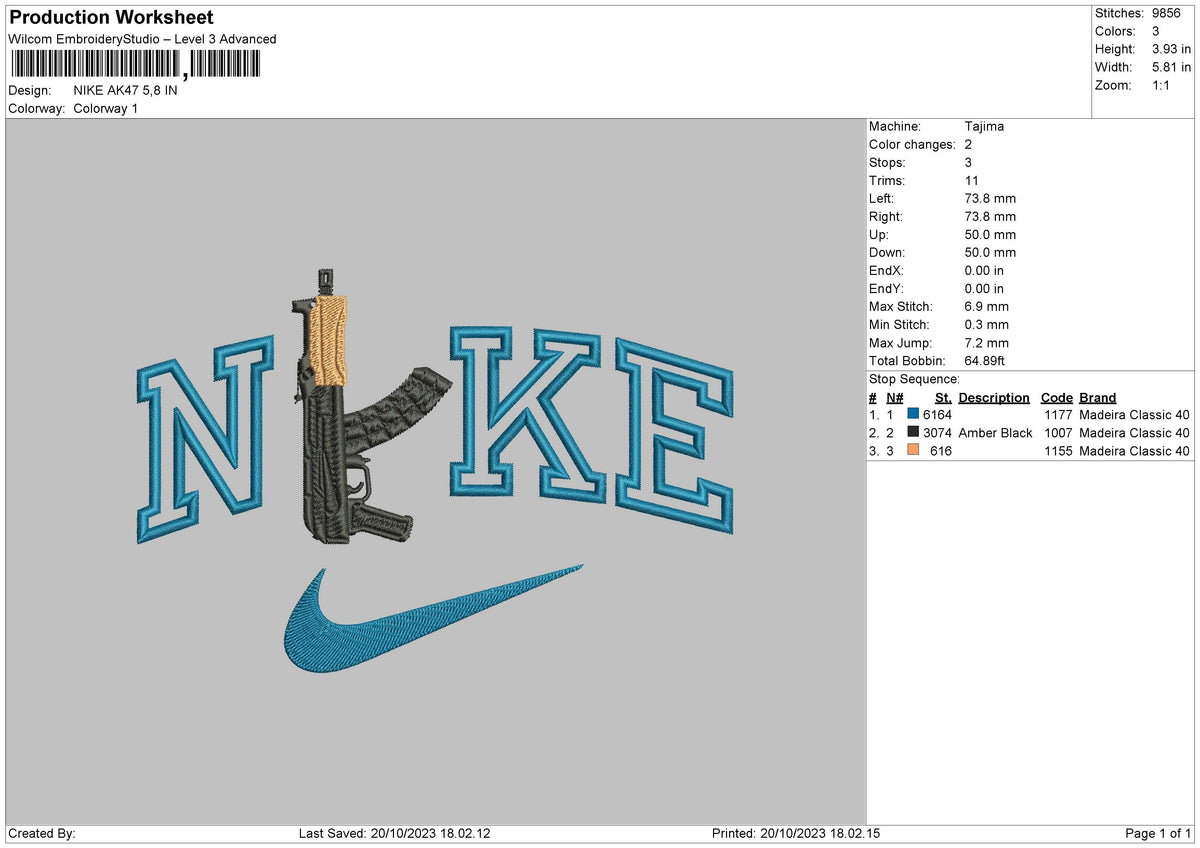Click the 'Last Saved' timestamp
Viewport: 1200px width, 848px height.
coord(395,833)
